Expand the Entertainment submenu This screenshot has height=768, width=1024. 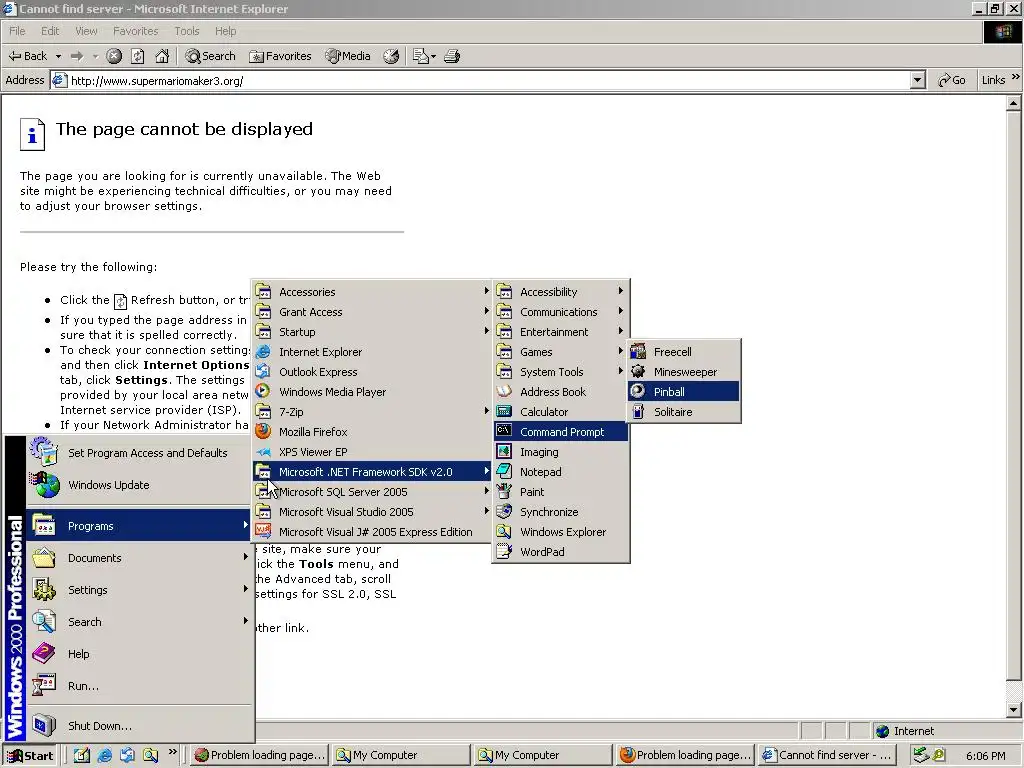pos(561,332)
